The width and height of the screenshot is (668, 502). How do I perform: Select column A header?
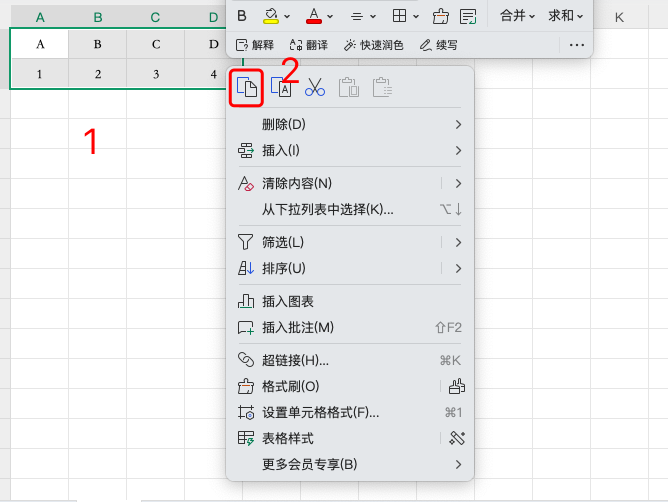[40, 17]
